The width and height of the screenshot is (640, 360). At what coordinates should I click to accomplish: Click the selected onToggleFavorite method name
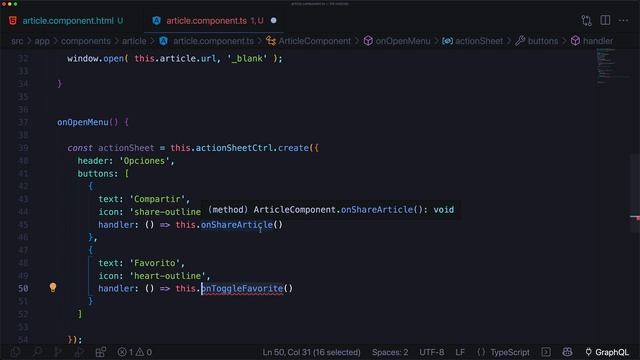(242, 289)
